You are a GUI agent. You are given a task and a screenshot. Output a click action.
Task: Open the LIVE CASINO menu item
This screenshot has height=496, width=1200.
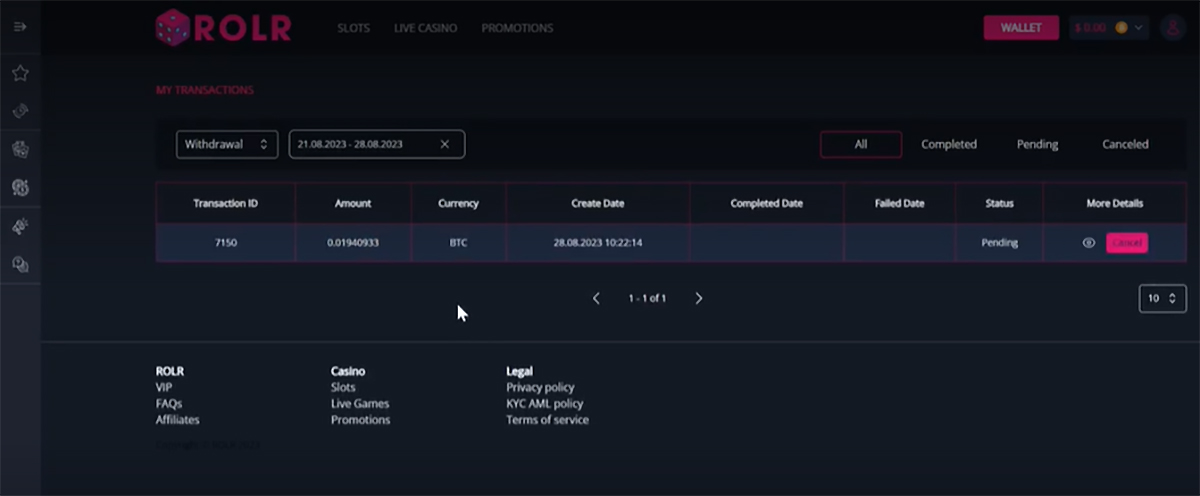(425, 28)
